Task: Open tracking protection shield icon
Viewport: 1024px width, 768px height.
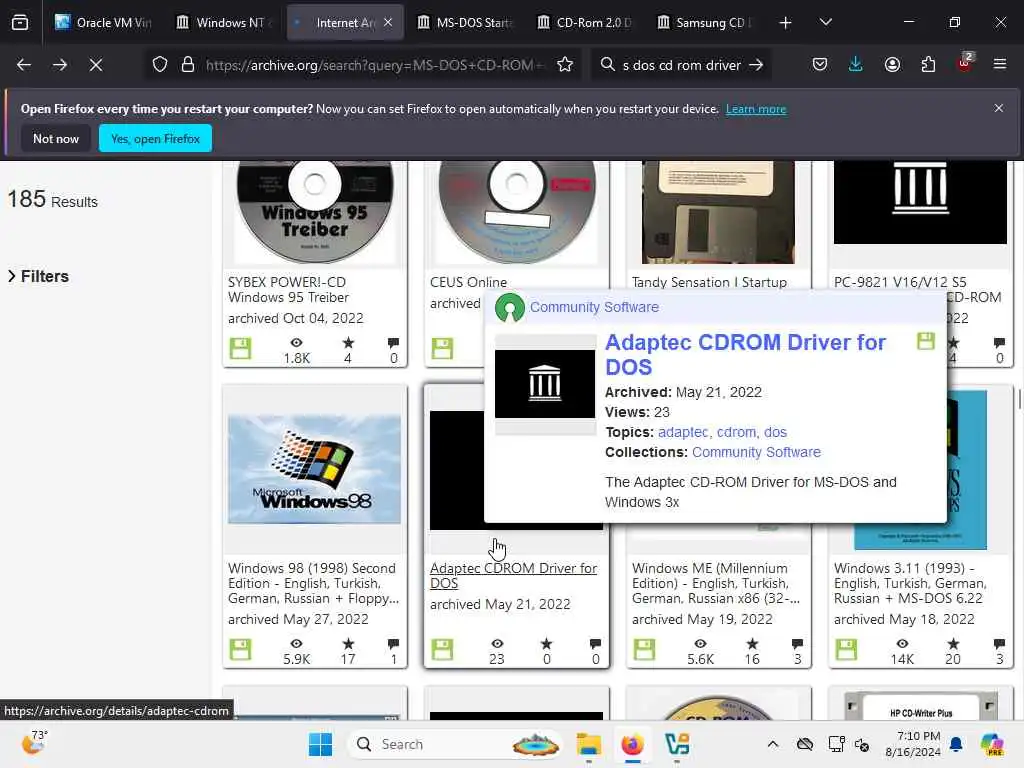Action: click(x=160, y=65)
